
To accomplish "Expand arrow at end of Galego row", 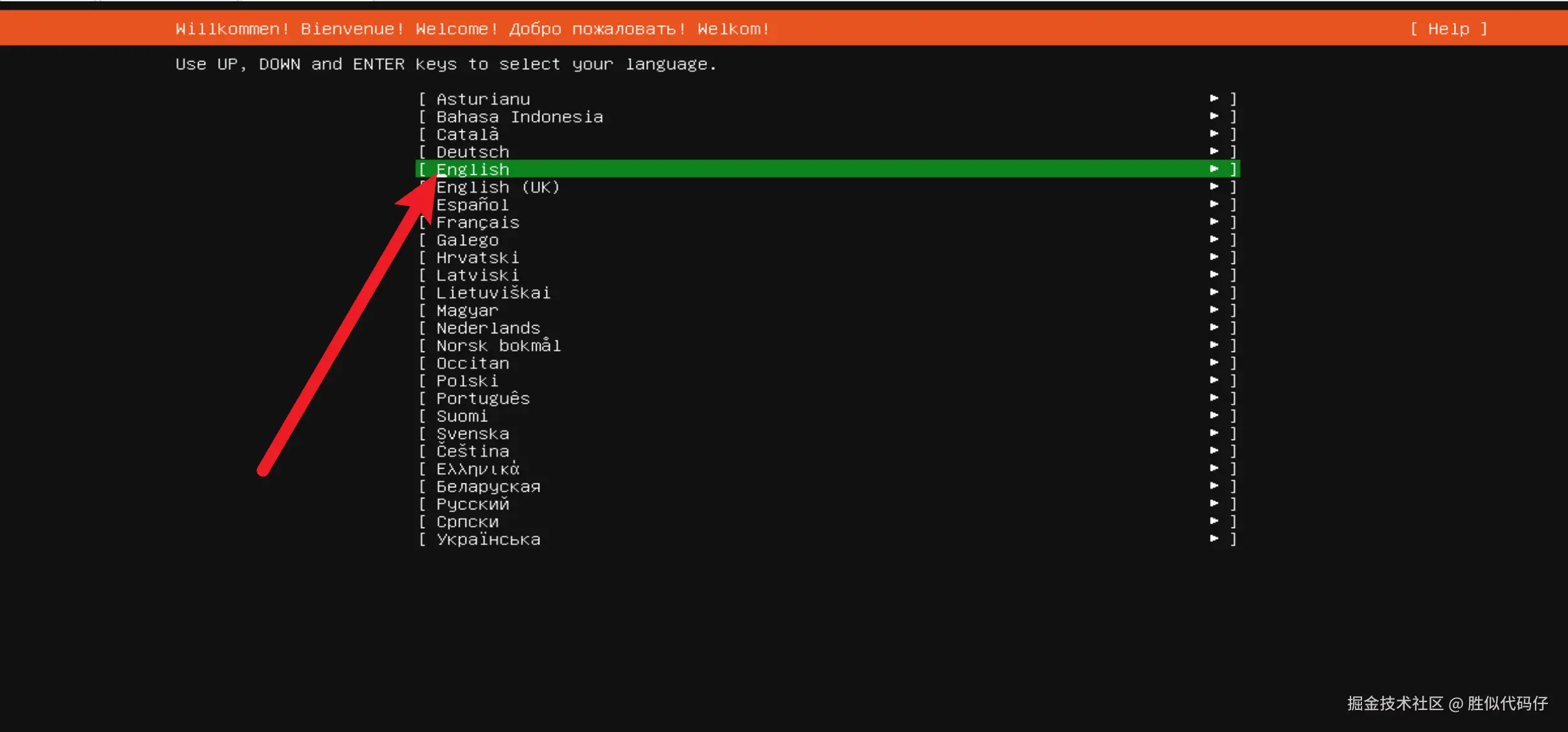I will (1214, 239).
